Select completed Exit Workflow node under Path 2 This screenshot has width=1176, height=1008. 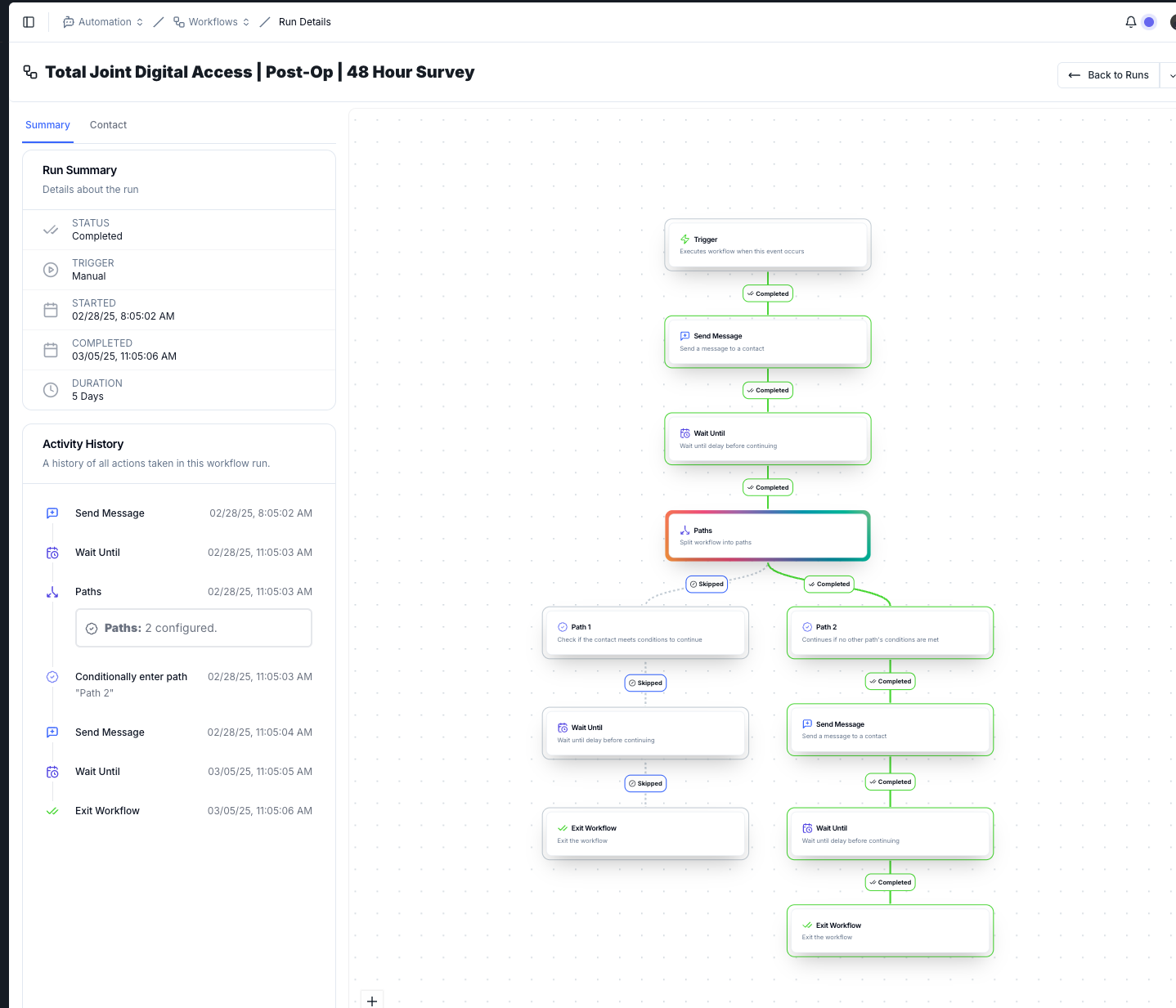click(x=890, y=931)
